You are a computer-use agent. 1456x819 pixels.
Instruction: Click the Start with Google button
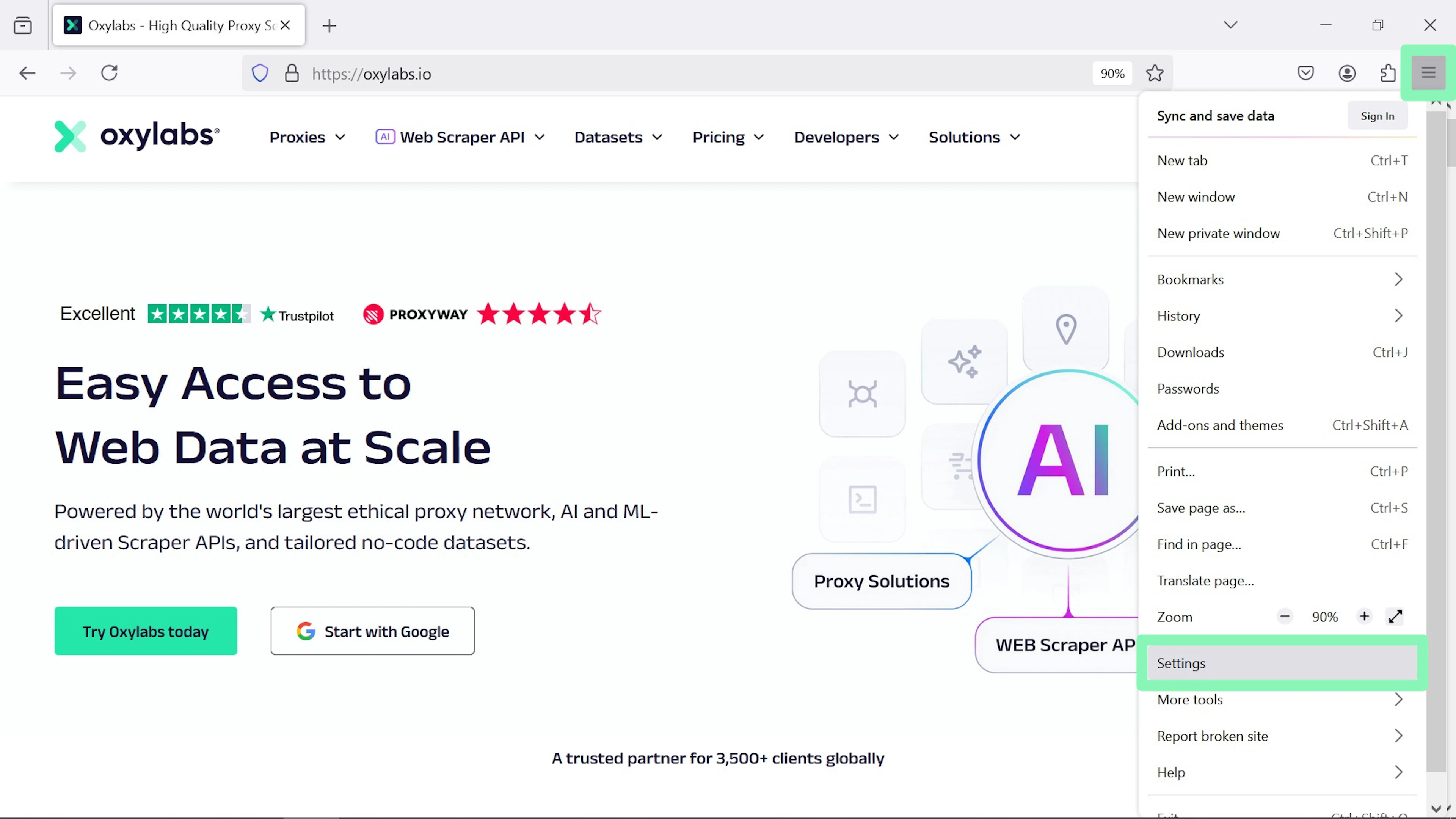click(x=372, y=631)
